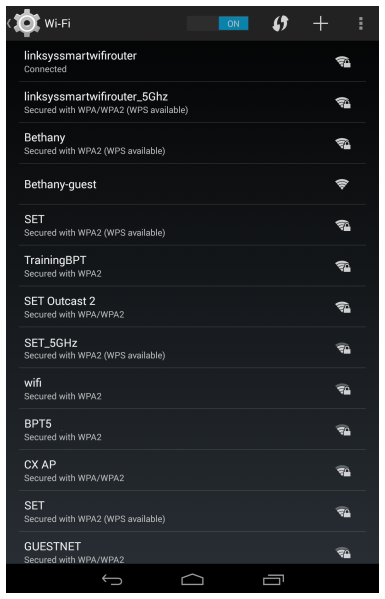Open the three-dot overflow menu
The height and width of the screenshot is (599, 385).
[361, 23]
